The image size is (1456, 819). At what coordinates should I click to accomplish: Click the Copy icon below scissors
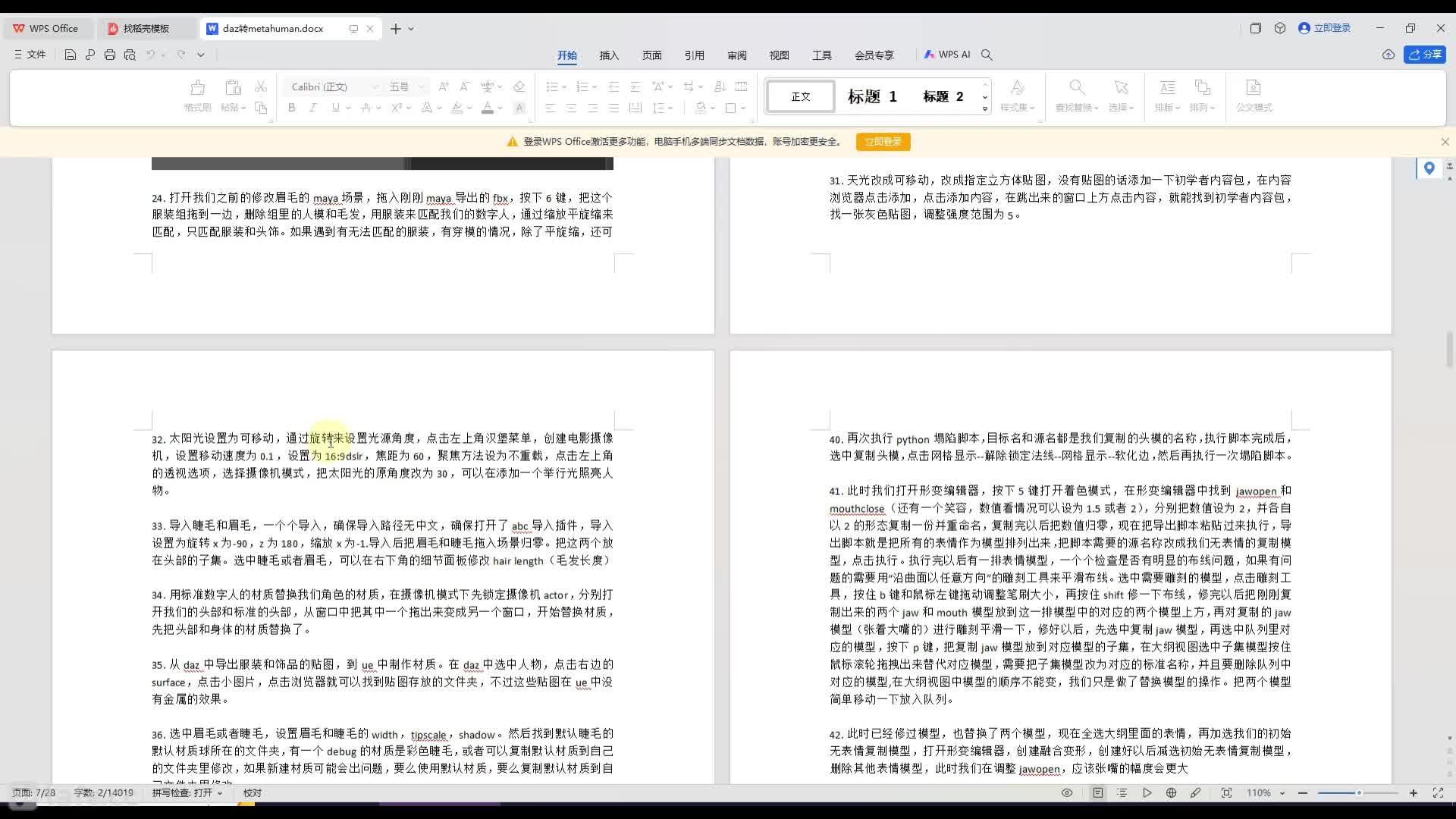[x=261, y=108]
